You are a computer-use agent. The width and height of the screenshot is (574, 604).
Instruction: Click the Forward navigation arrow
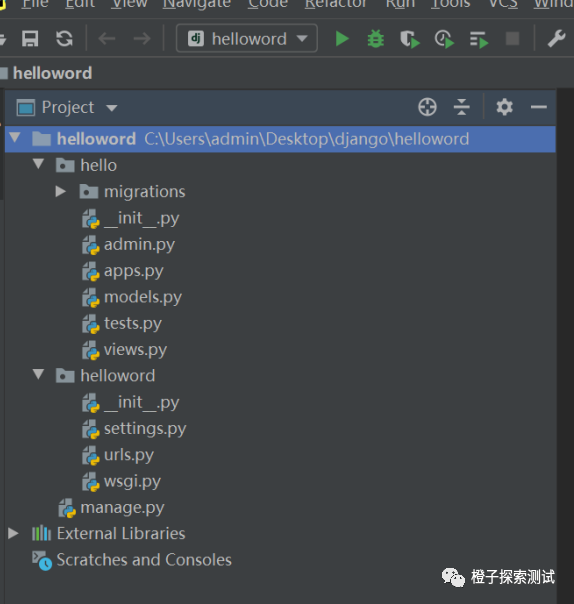pos(142,39)
